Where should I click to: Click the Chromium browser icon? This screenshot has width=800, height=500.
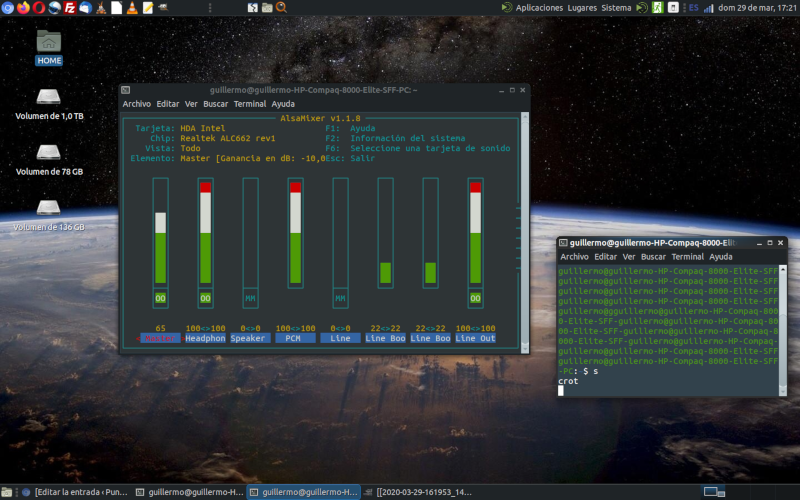(x=8, y=8)
